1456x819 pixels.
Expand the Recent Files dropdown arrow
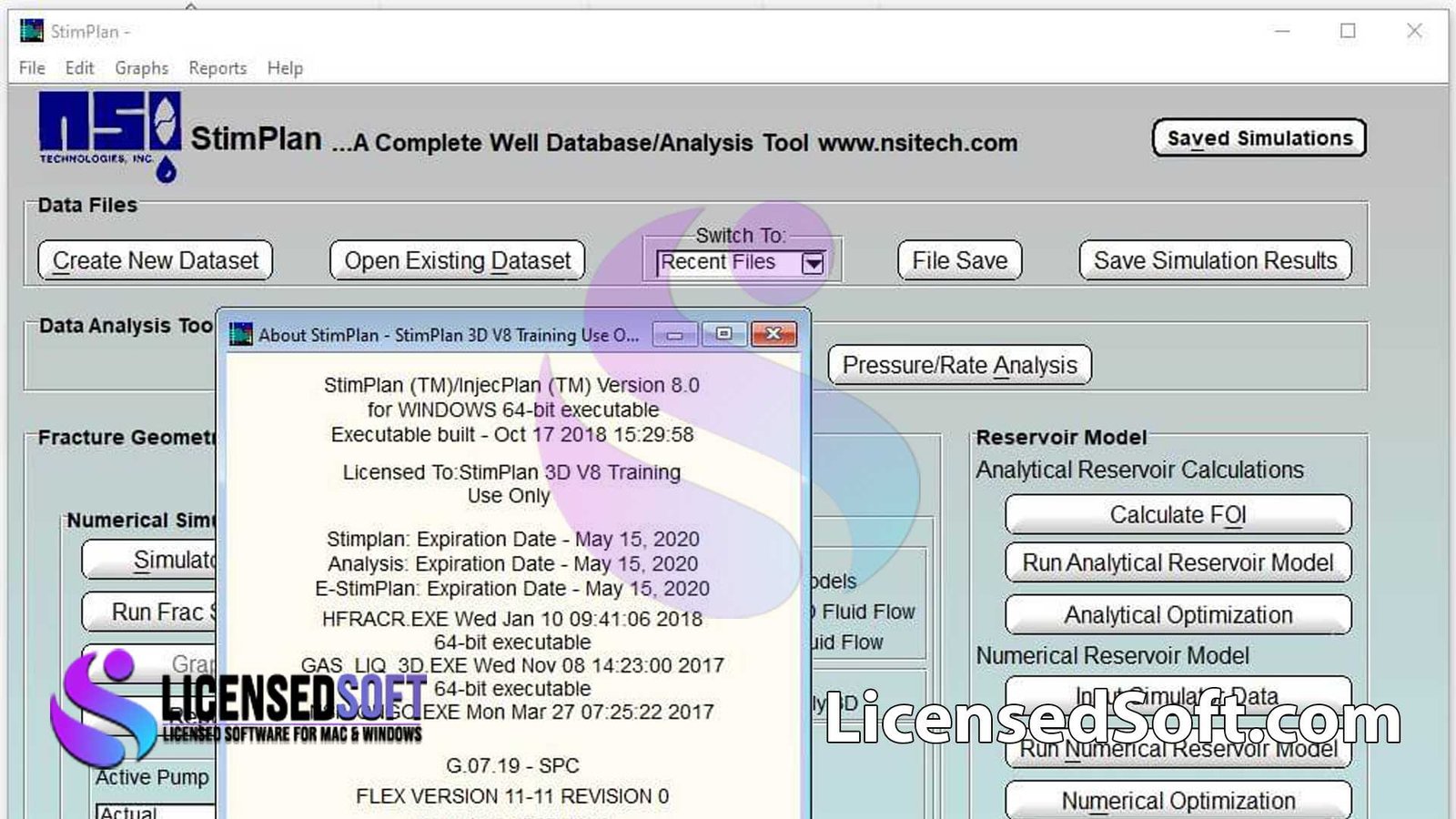coord(813,264)
